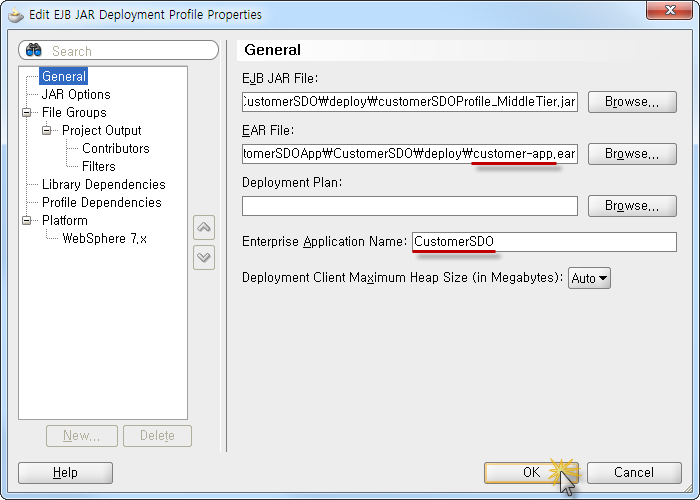This screenshot has height=500, width=700.
Task: Click the Delete button
Action: point(157,436)
